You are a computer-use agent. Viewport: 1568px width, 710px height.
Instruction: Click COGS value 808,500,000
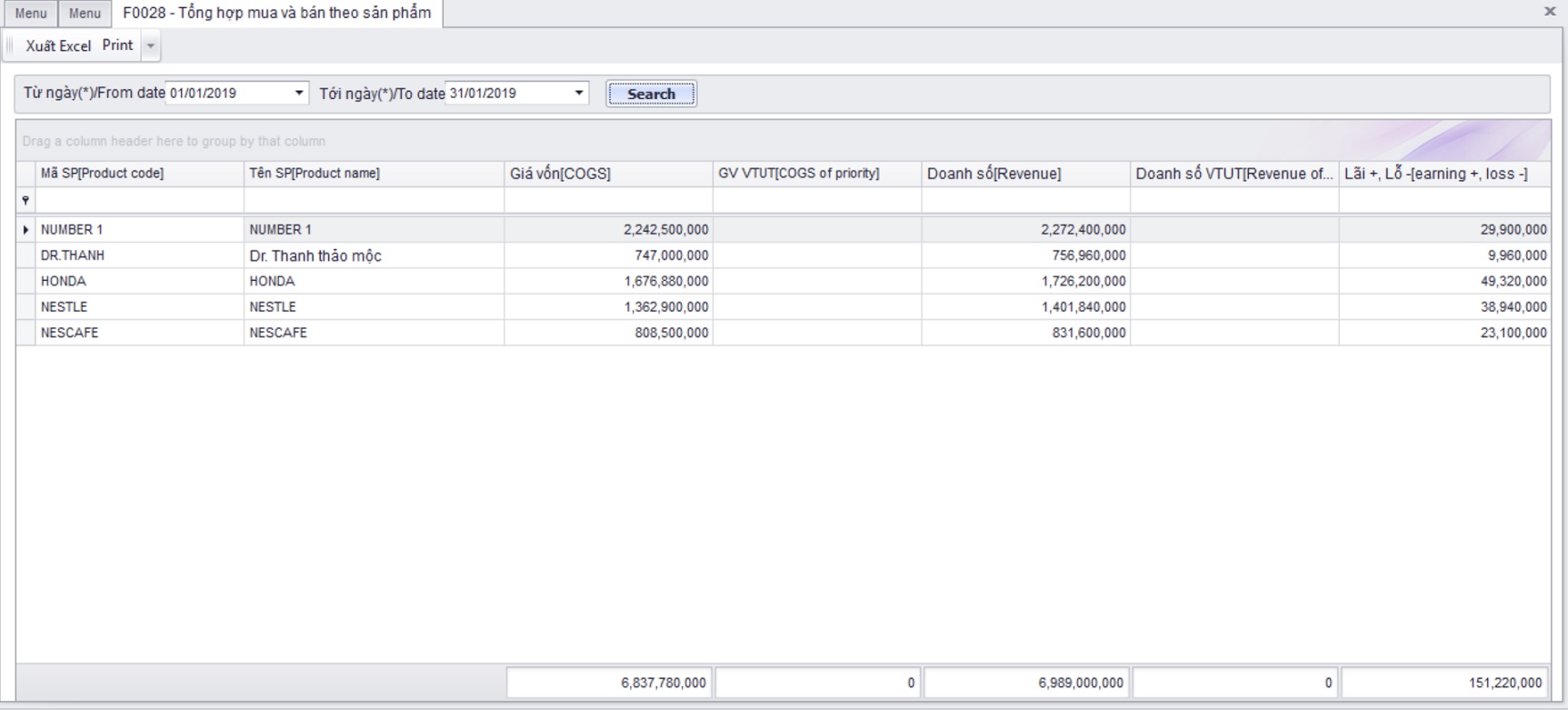[x=671, y=333]
